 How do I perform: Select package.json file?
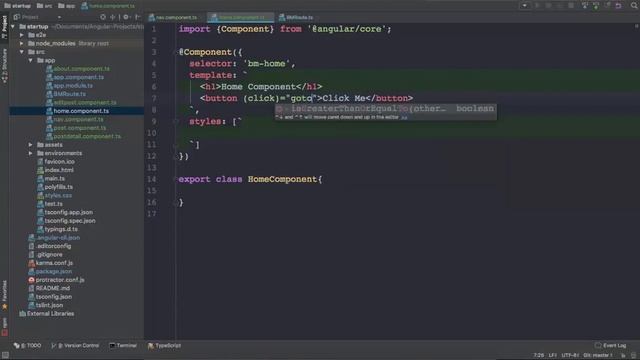(50, 271)
